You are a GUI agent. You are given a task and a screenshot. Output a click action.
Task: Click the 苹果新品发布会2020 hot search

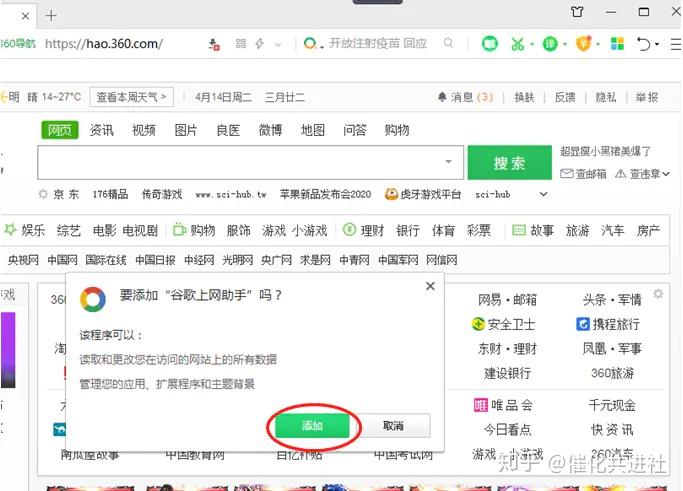coord(325,194)
